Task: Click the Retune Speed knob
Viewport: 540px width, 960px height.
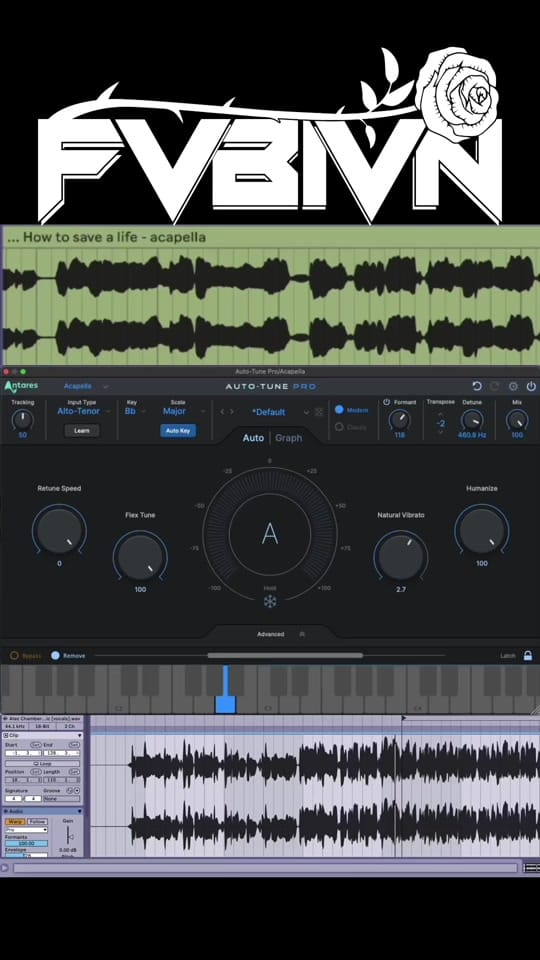Action: (x=59, y=530)
